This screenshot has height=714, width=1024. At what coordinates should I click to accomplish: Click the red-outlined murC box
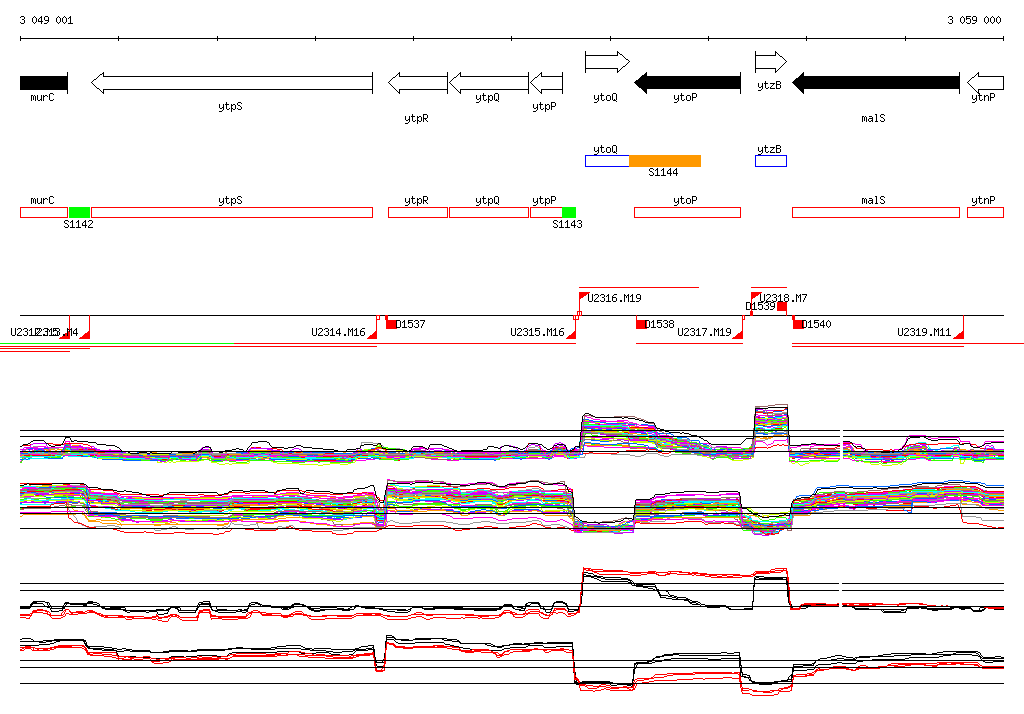[44, 212]
